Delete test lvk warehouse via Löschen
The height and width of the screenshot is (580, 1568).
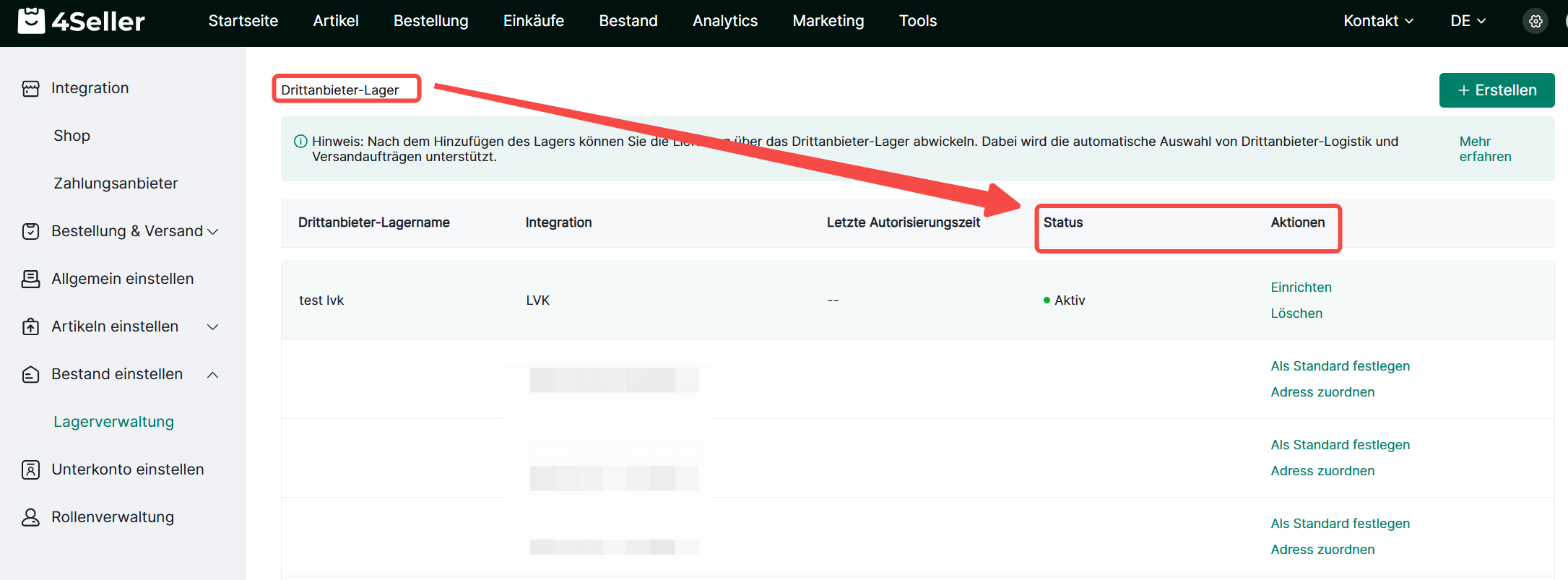coord(1296,313)
